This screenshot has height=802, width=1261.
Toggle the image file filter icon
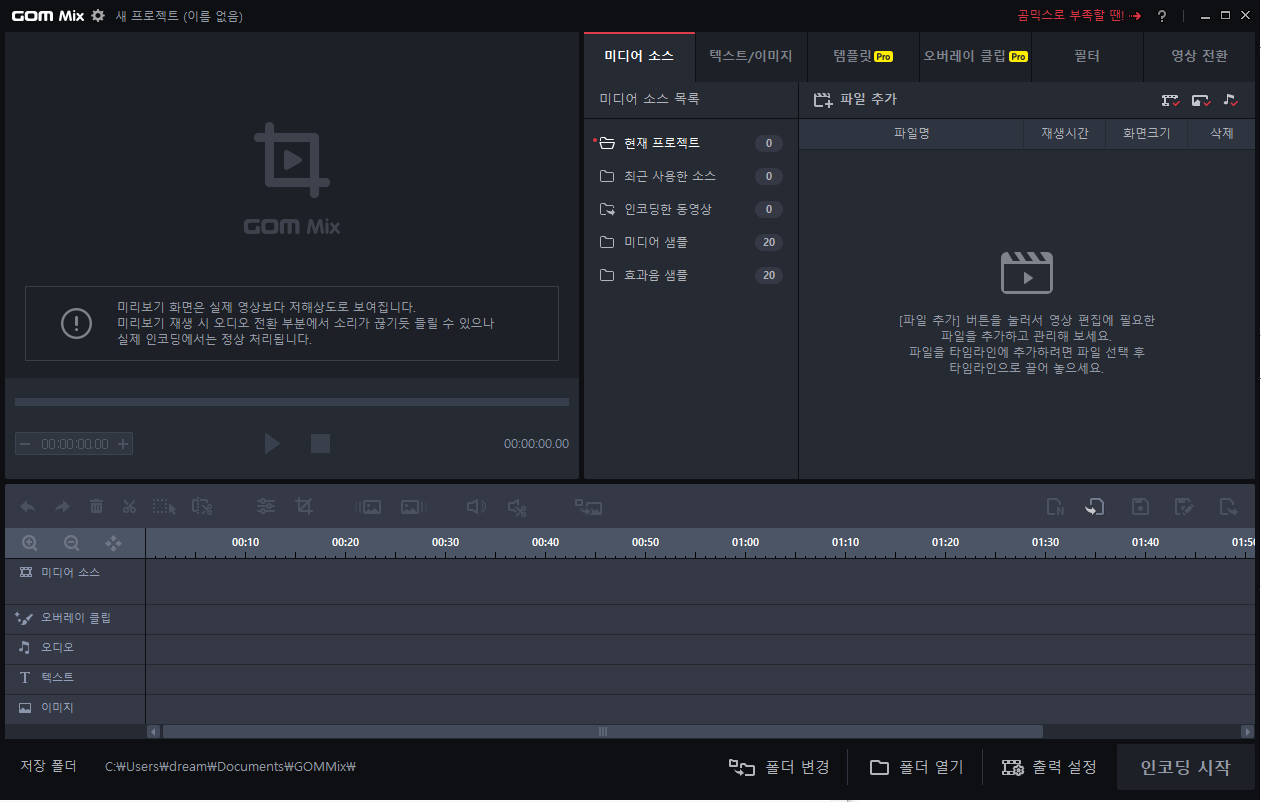click(1201, 100)
